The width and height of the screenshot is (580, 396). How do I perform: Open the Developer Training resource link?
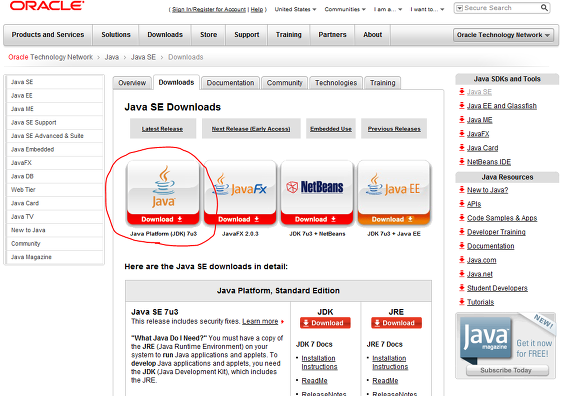coord(496,232)
